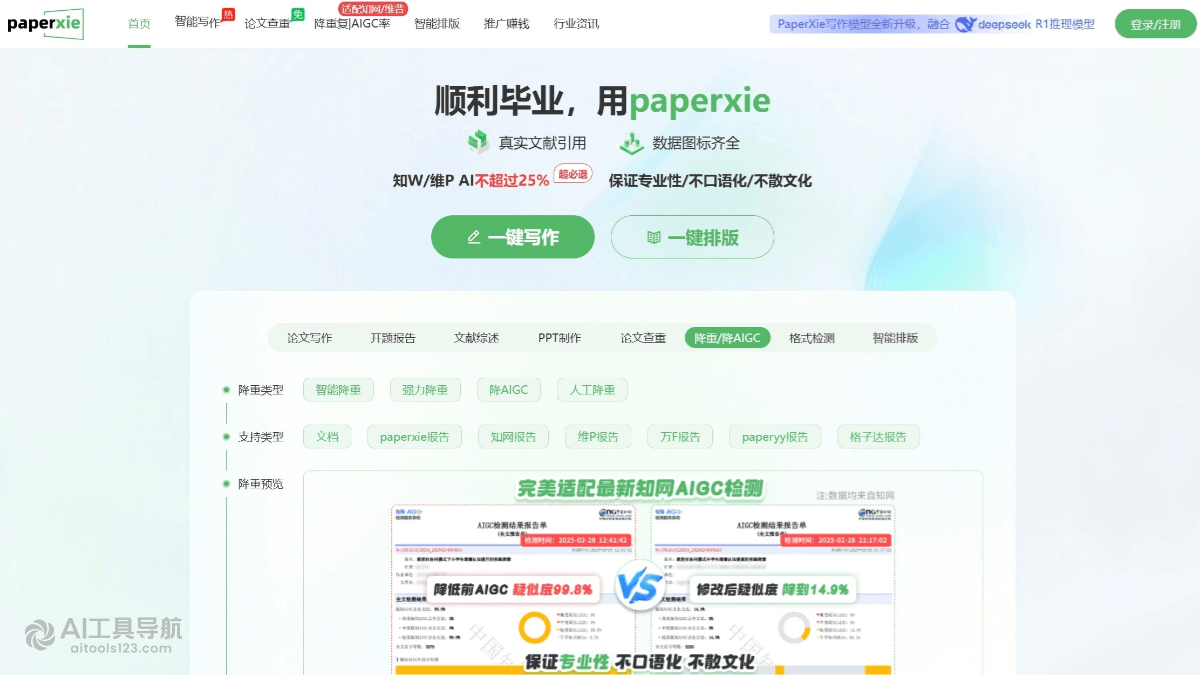Click the 热 badge on 智能写作

[228, 14]
